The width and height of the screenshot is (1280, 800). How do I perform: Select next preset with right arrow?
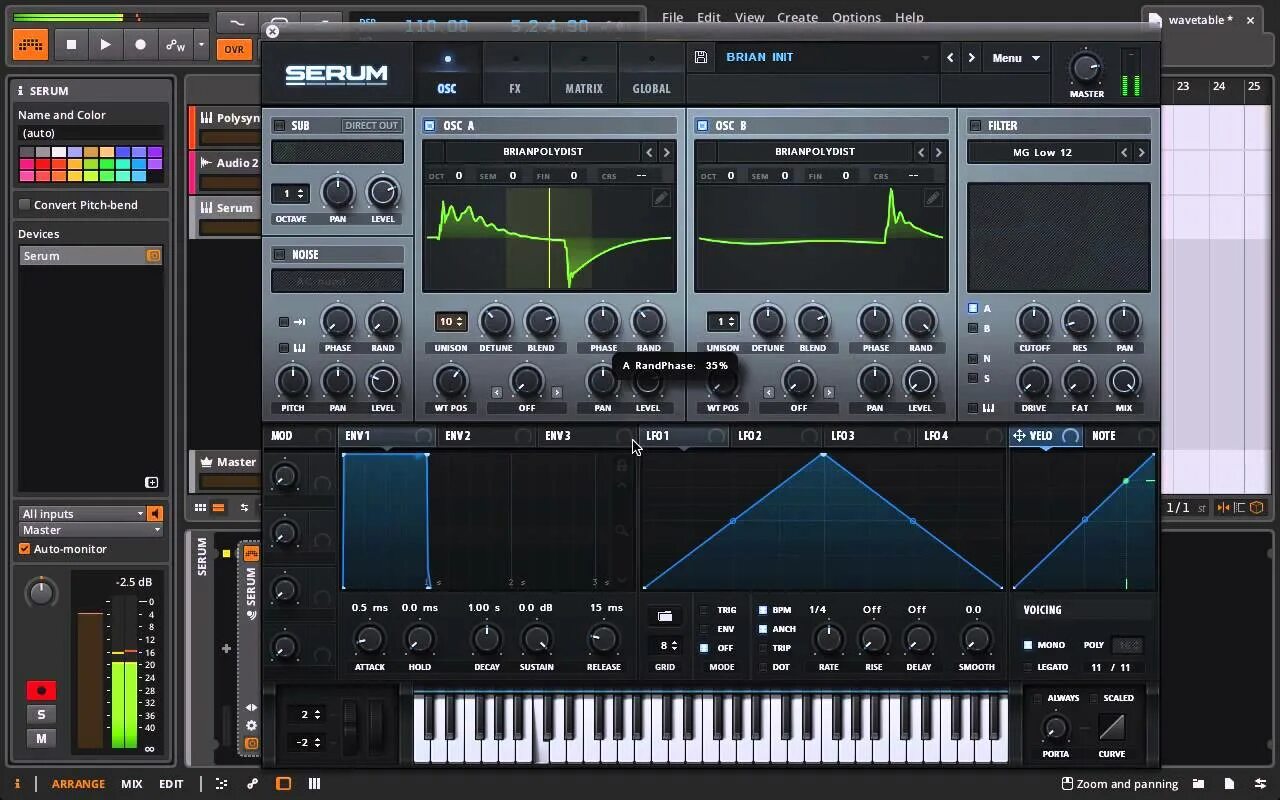[971, 58]
